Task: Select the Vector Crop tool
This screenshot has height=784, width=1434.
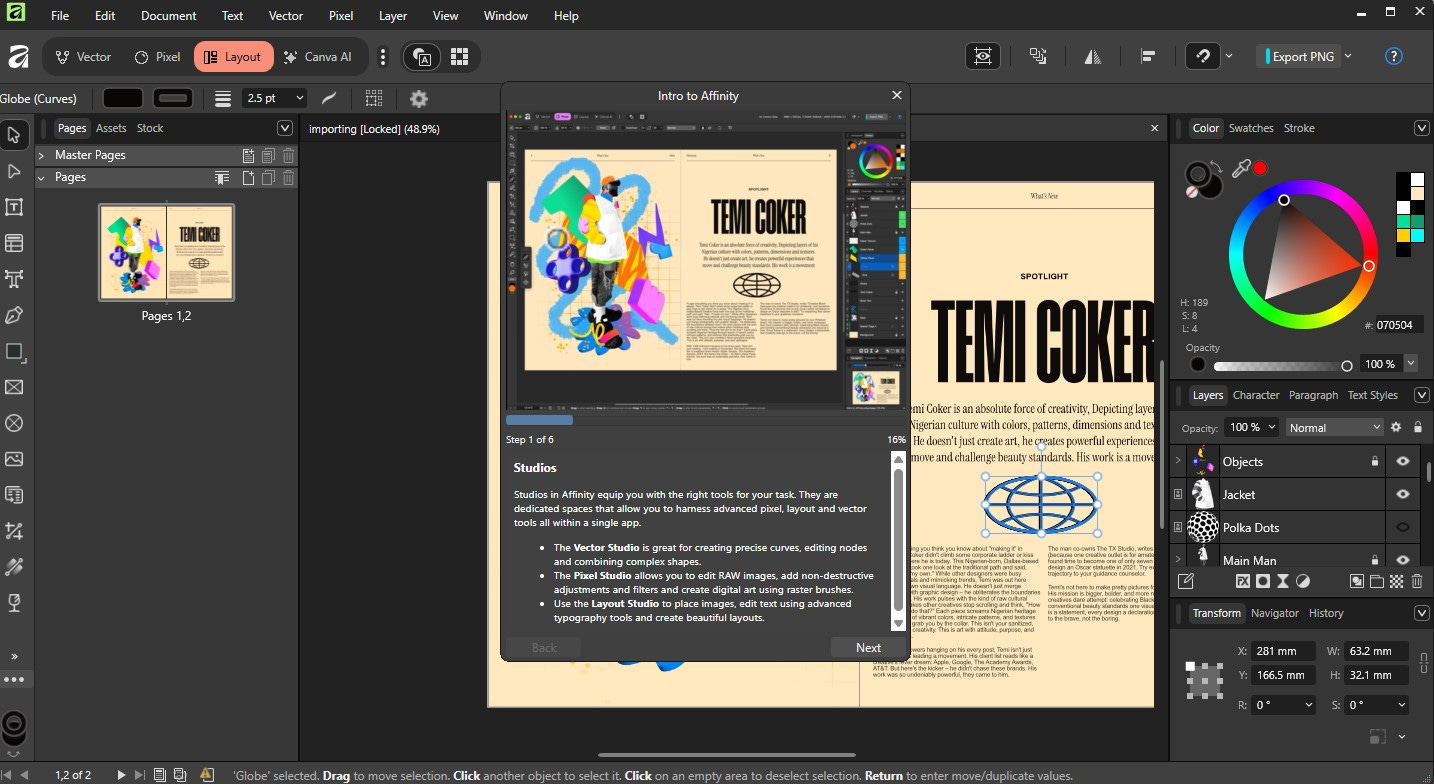Action: pos(14,531)
